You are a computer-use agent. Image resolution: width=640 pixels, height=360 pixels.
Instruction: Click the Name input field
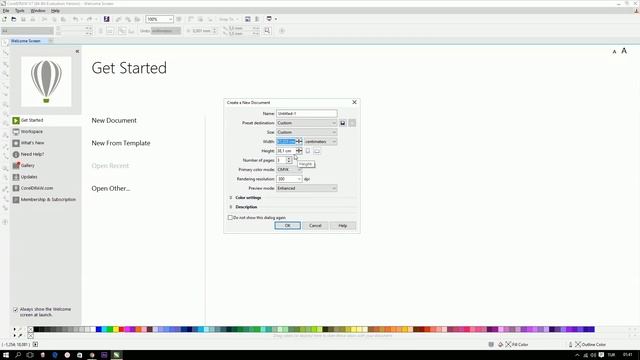(x=307, y=113)
